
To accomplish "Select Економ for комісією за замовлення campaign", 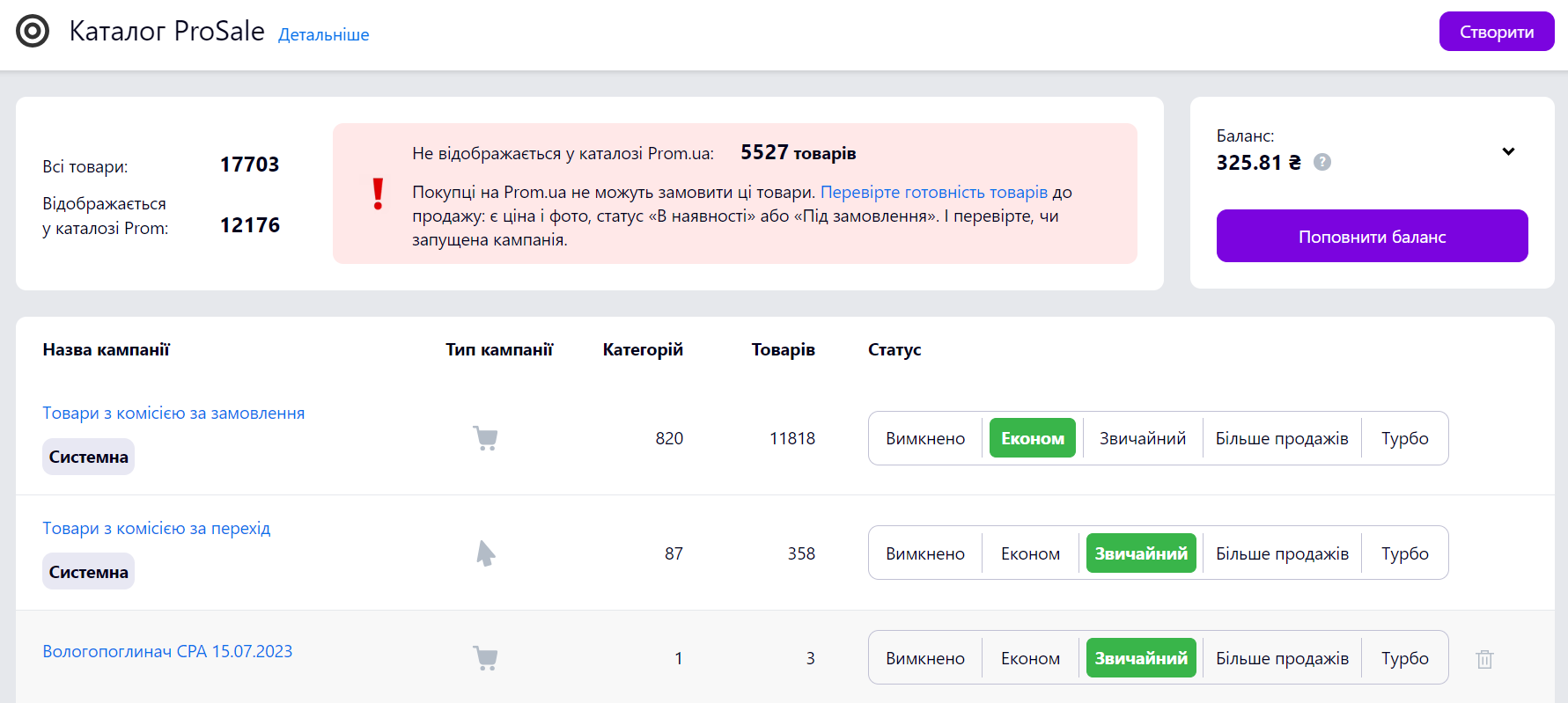I will pos(1033,438).
